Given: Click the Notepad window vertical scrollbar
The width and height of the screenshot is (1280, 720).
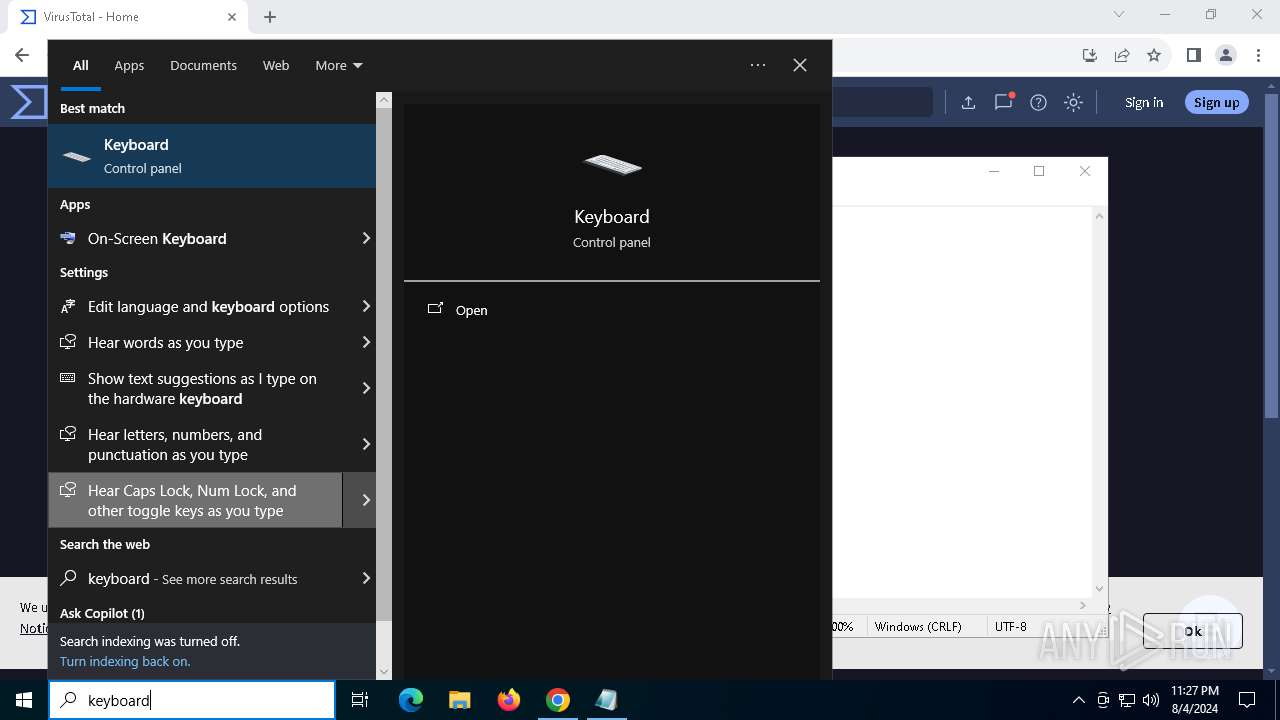Looking at the screenshot, I should [1099, 402].
